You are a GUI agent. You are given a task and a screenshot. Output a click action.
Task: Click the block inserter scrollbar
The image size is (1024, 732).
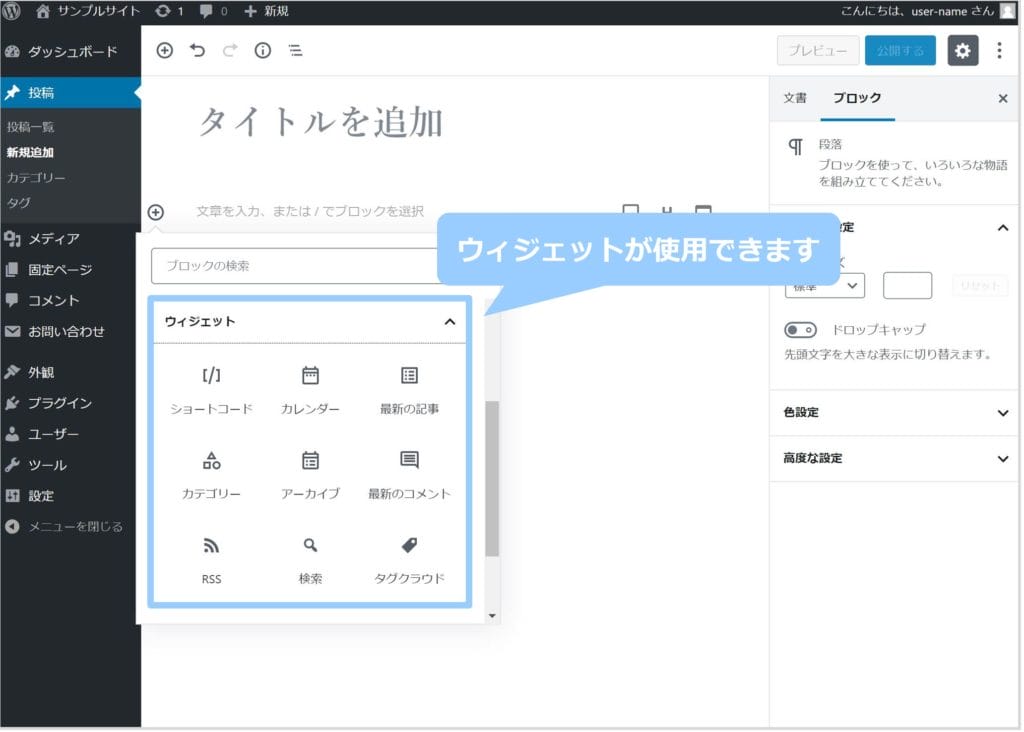pos(491,478)
